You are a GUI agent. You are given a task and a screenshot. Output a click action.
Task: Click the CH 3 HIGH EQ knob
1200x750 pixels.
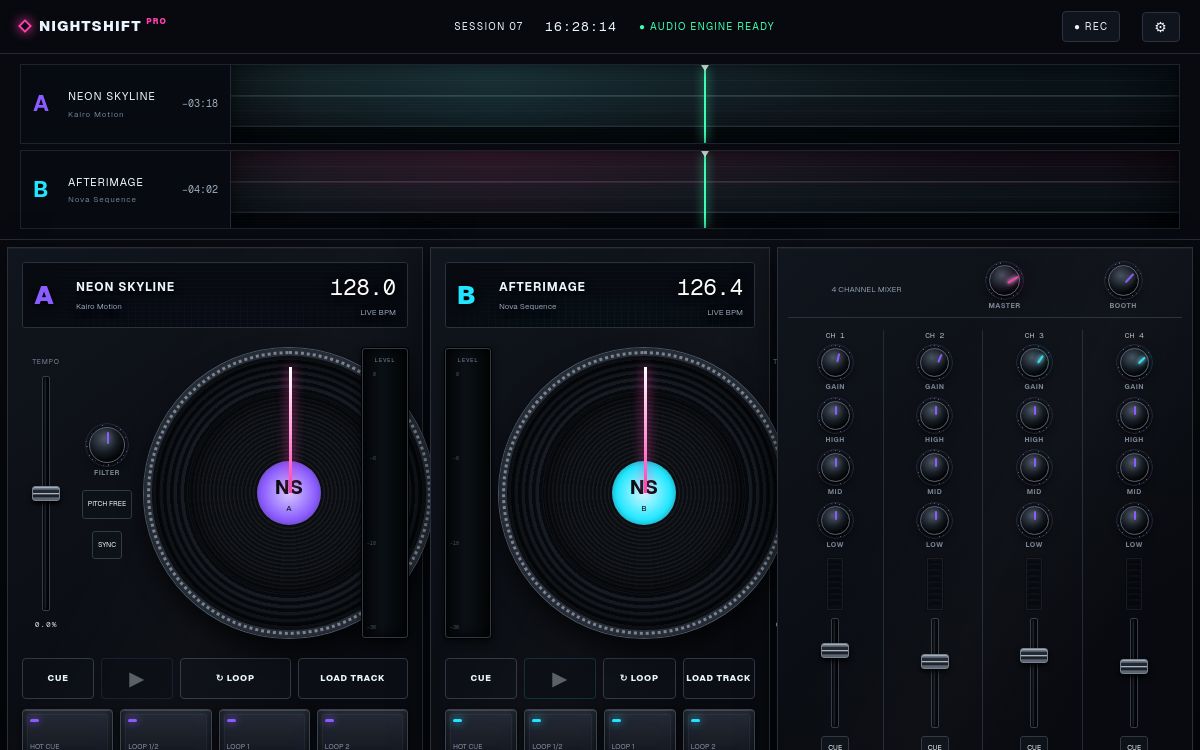pyautogui.click(x=1034, y=415)
